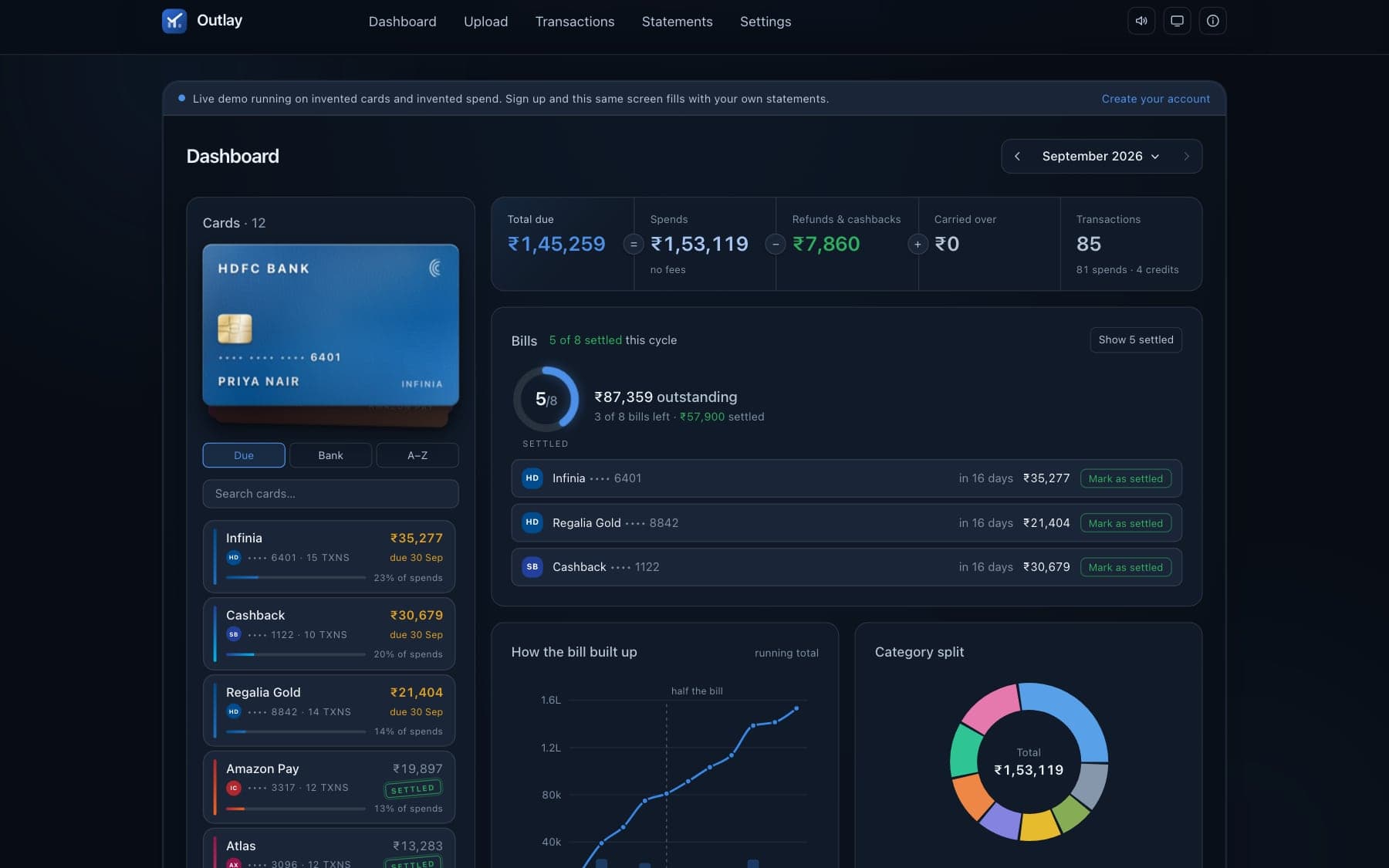Open the Upload nav item

tap(485, 22)
